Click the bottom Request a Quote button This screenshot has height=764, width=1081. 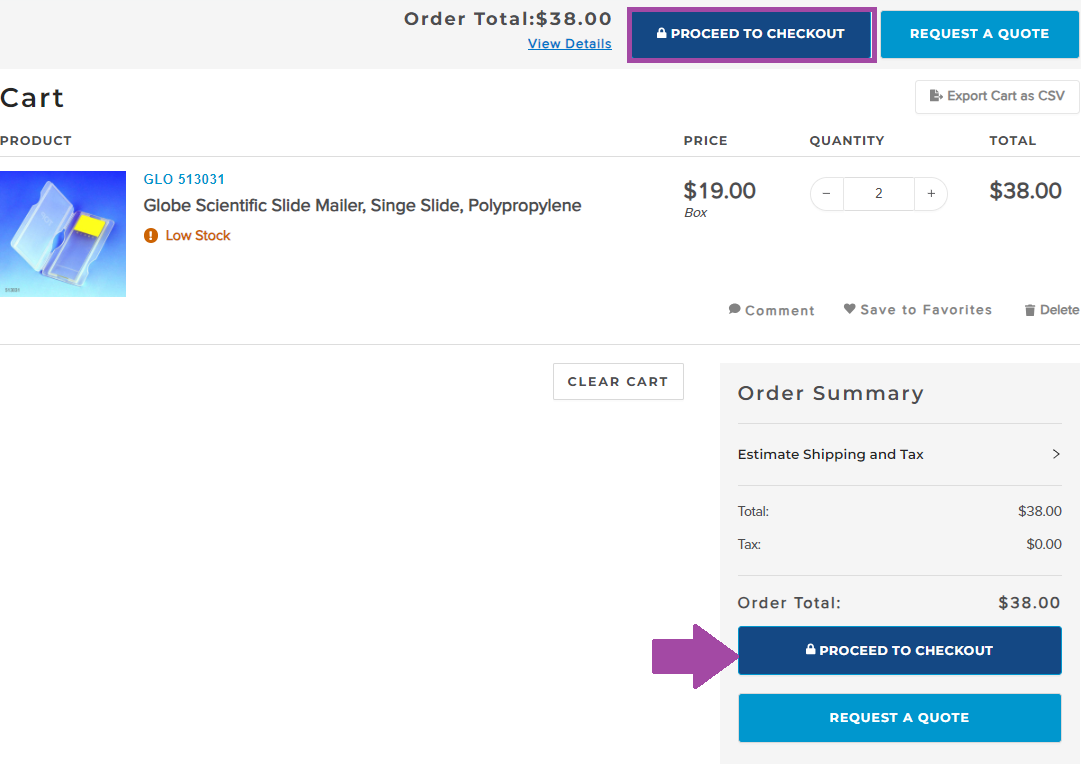pyautogui.click(x=899, y=717)
